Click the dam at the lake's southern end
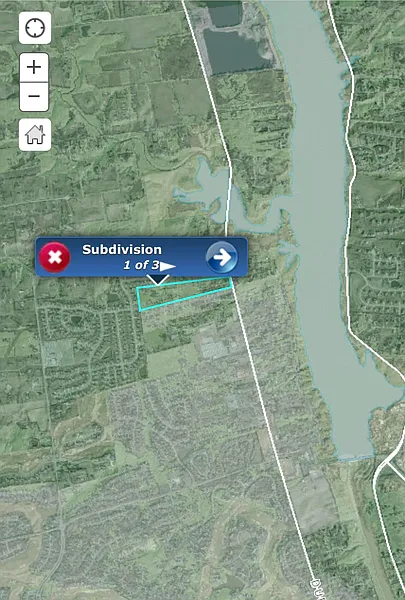Viewport: 405px width, 600px height. pos(355,458)
